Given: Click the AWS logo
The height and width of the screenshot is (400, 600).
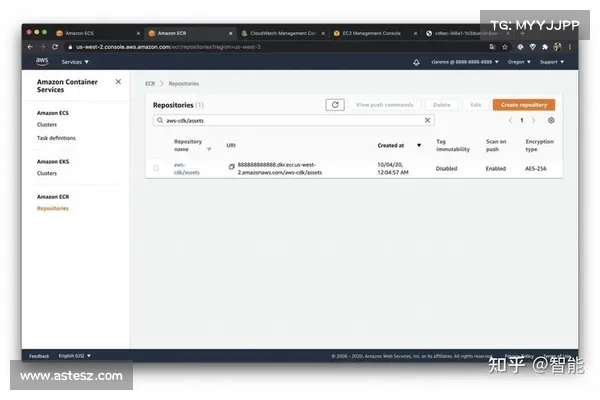Looking at the screenshot, I should (42, 61).
